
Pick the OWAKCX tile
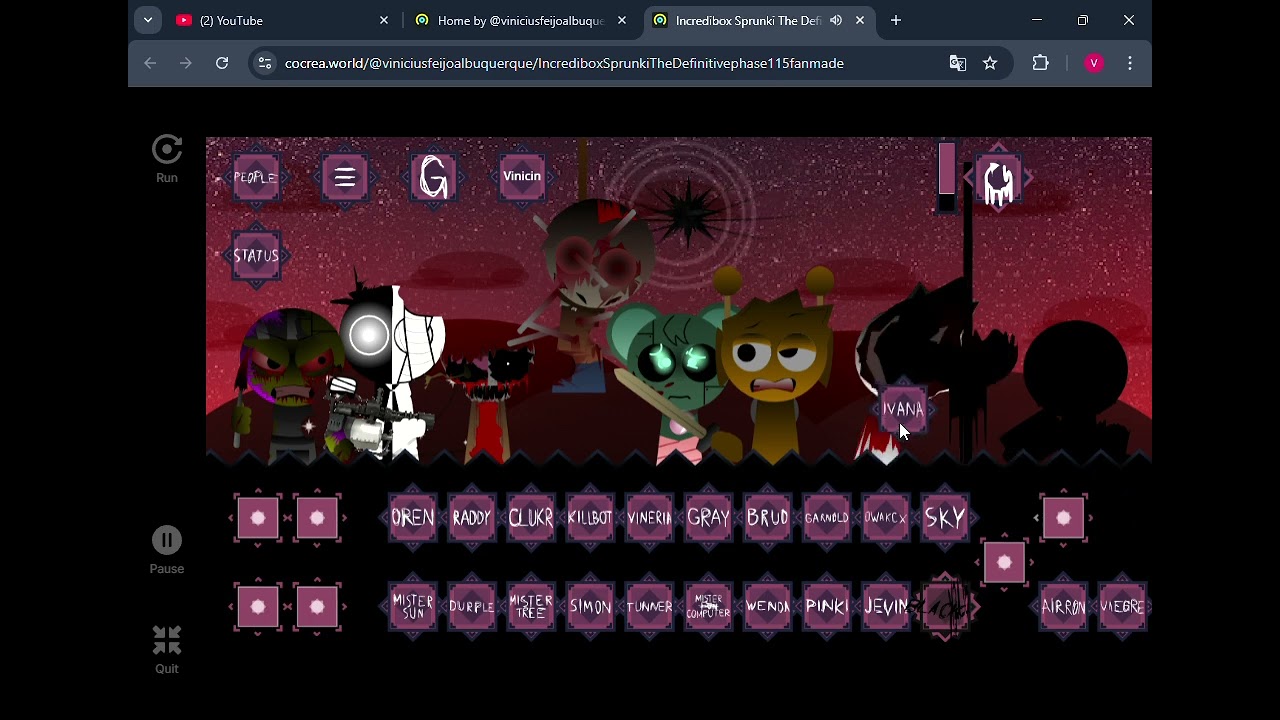coord(886,518)
